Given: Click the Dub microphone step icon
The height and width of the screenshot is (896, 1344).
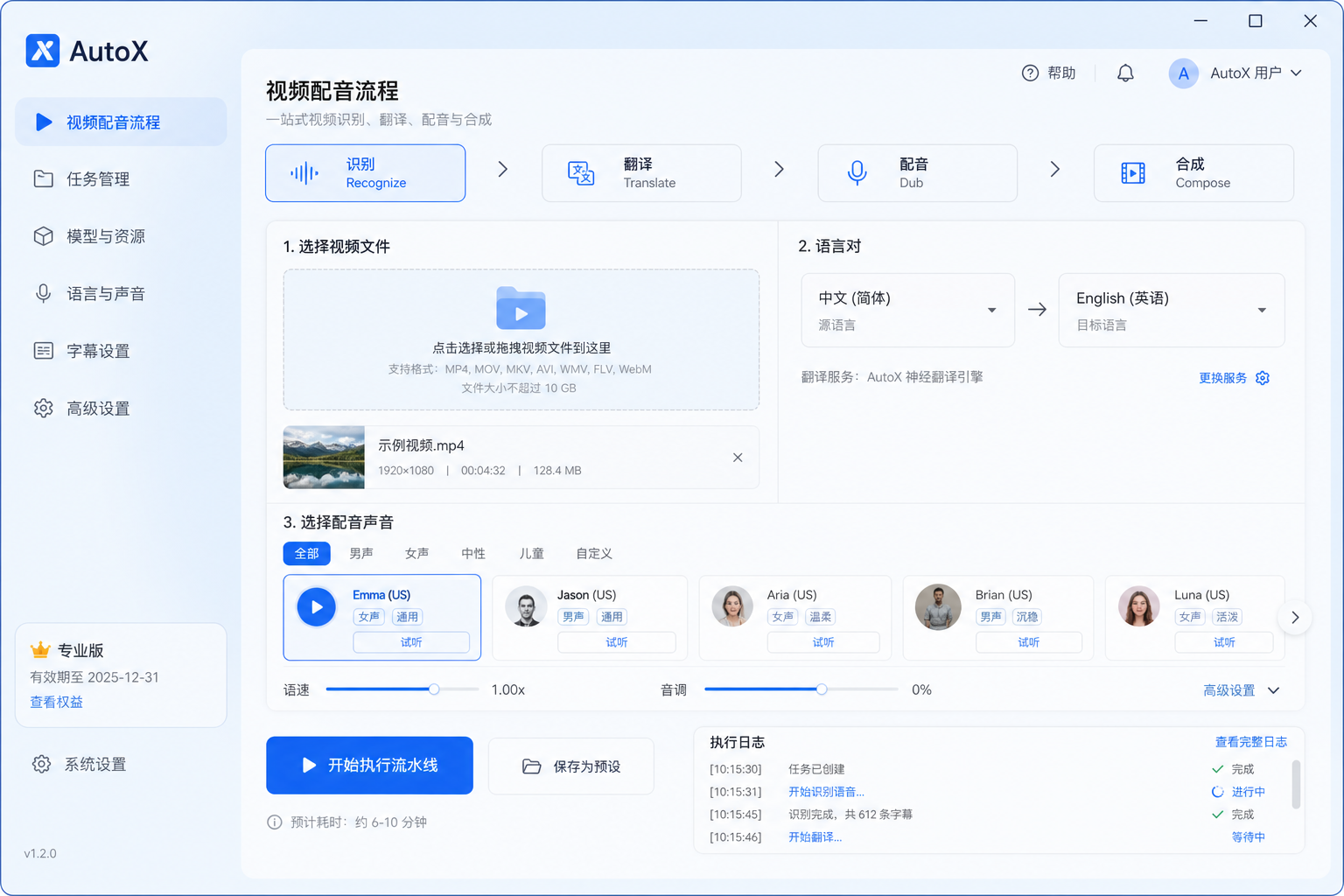Looking at the screenshot, I should (857, 173).
